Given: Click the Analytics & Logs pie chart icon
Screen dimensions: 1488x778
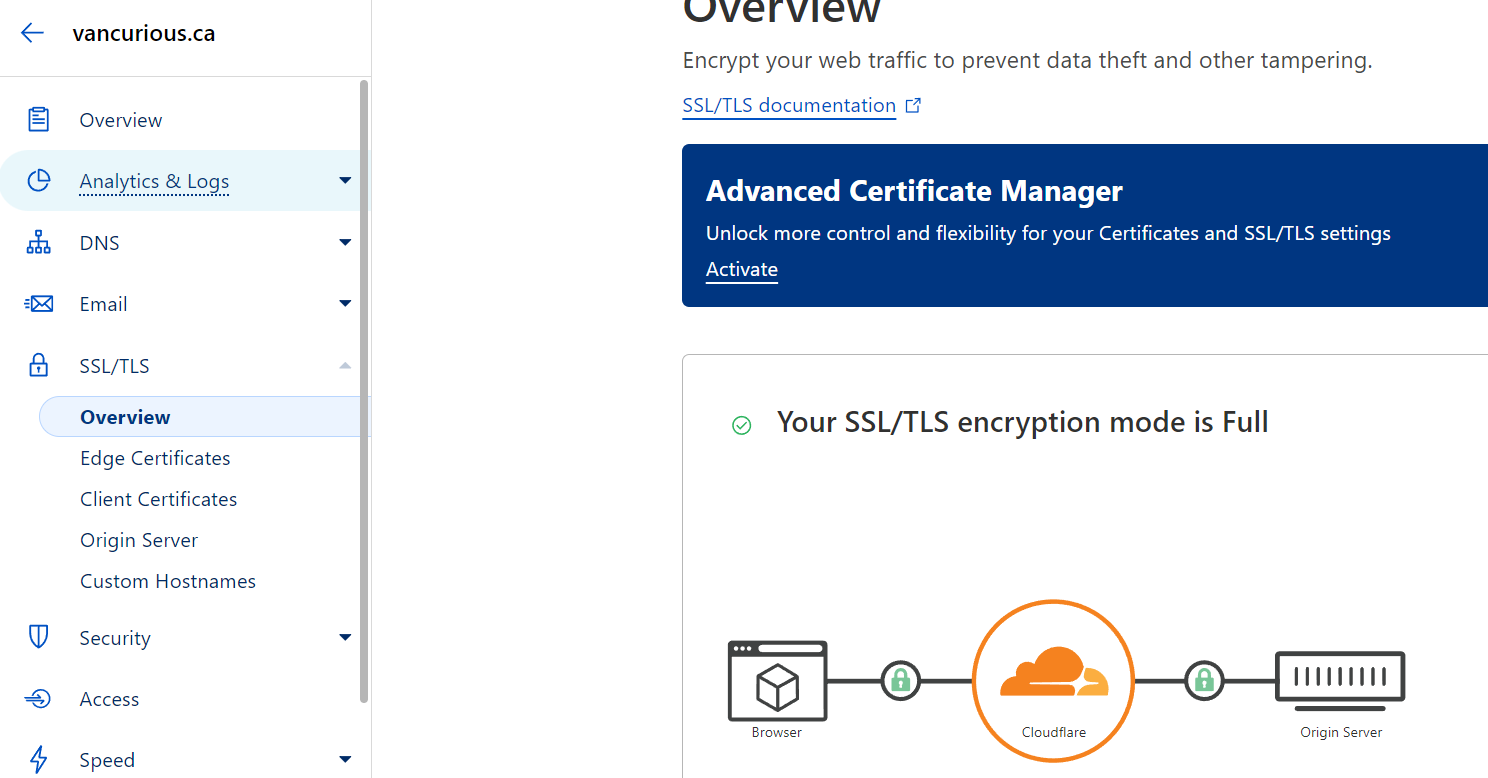Looking at the screenshot, I should pos(38,181).
